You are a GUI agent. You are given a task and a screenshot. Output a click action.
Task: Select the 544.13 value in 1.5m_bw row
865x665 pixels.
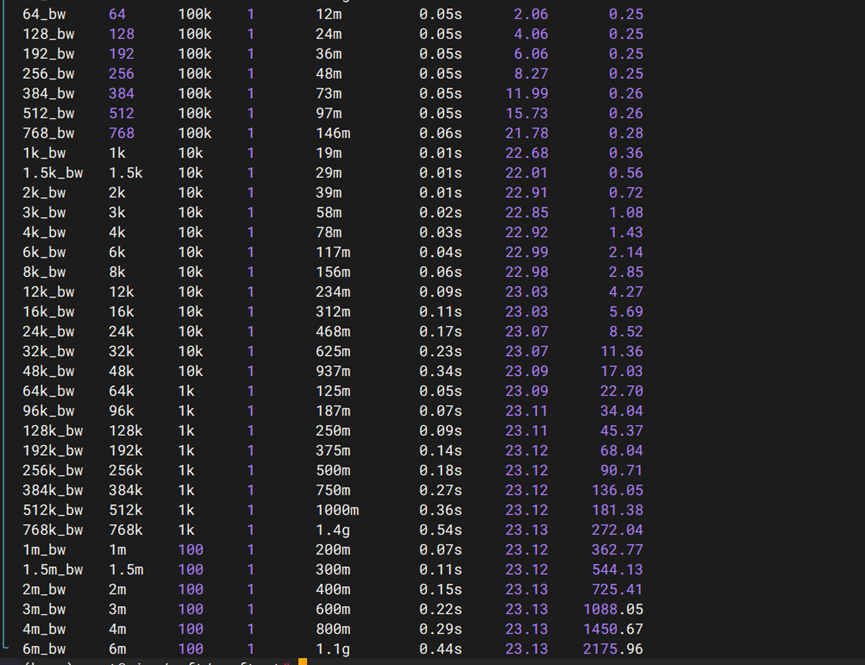(x=617, y=570)
